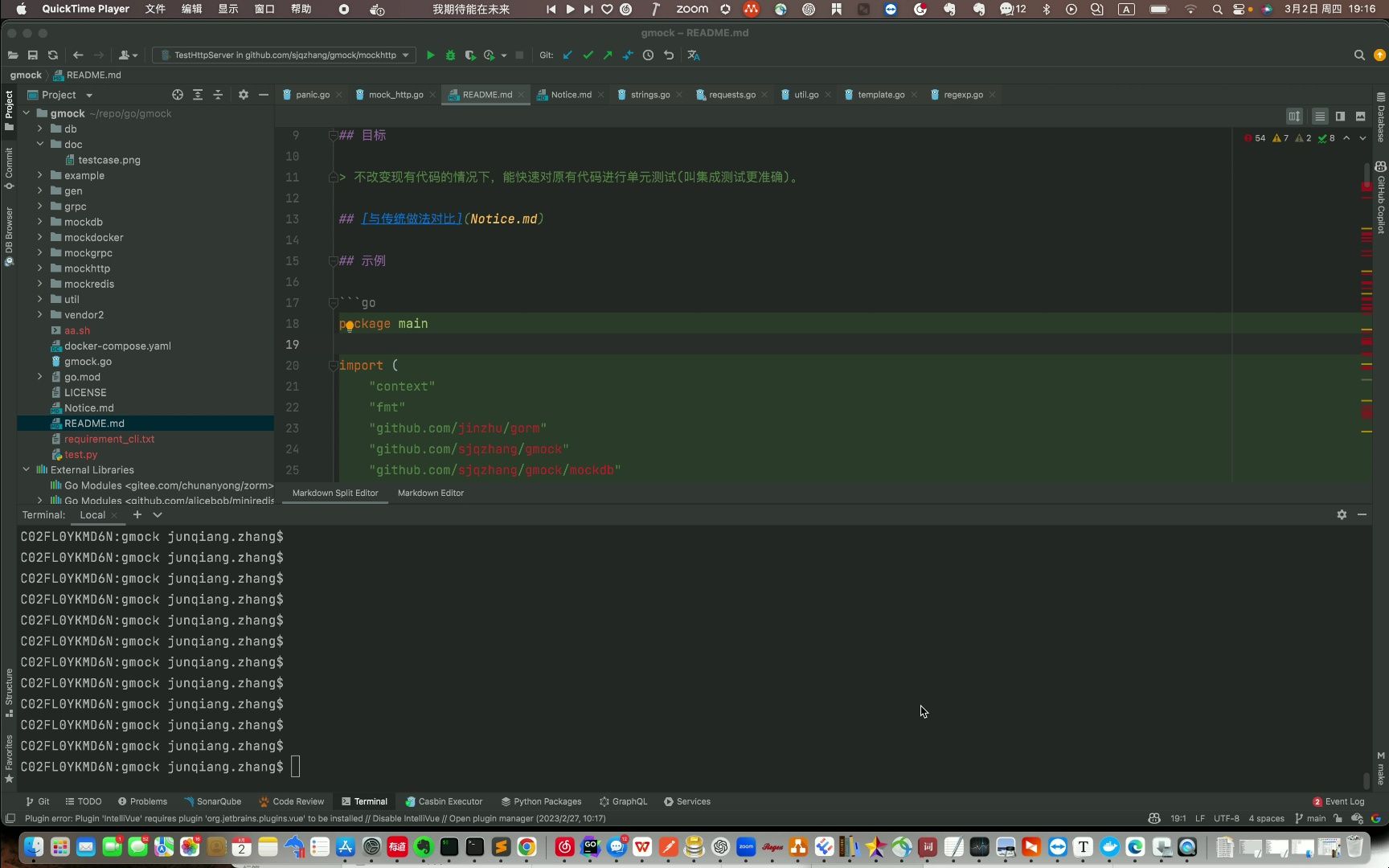Select the Markdown Editor tab

pyautogui.click(x=430, y=493)
